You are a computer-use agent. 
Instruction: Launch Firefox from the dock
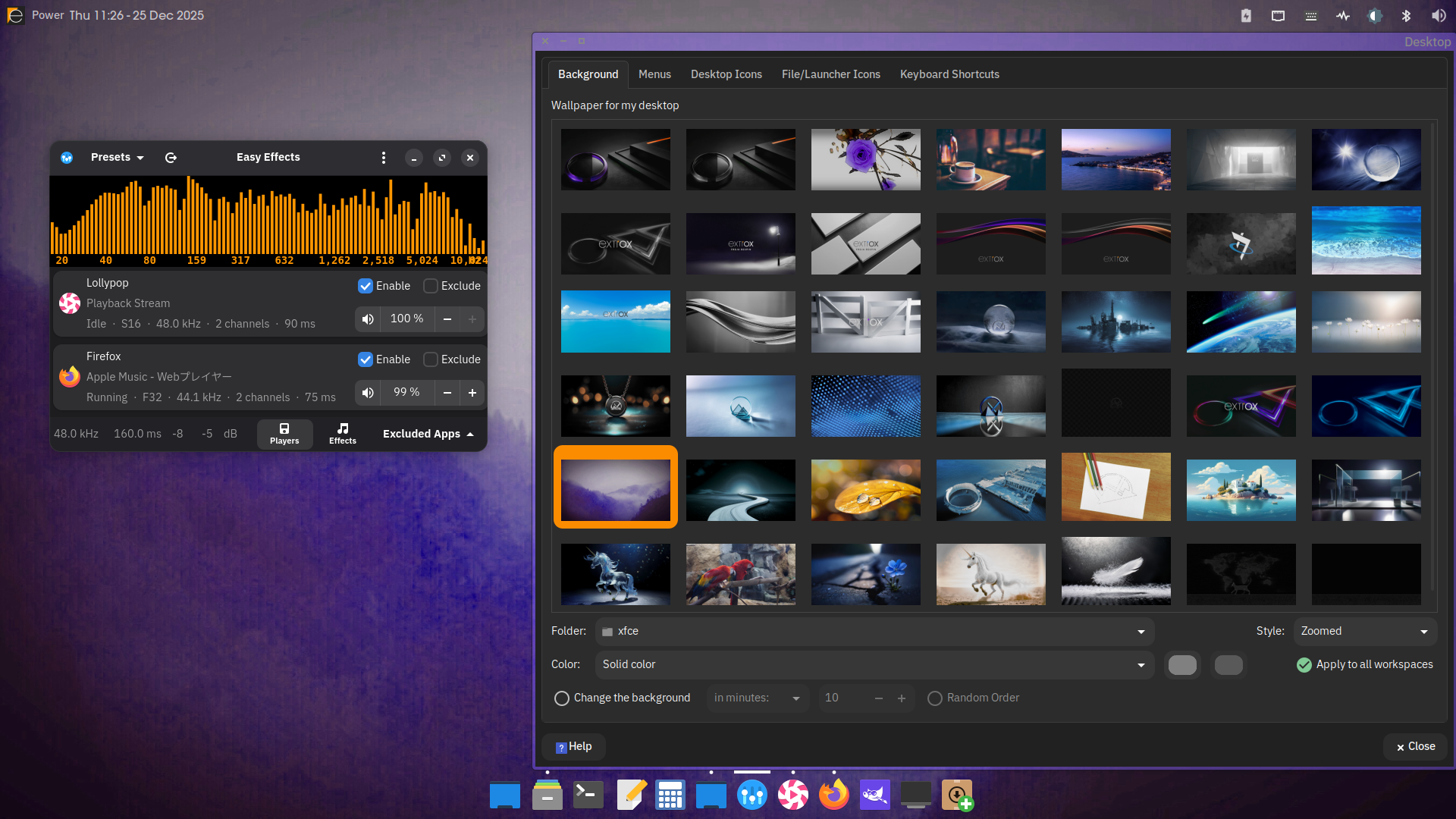(833, 795)
